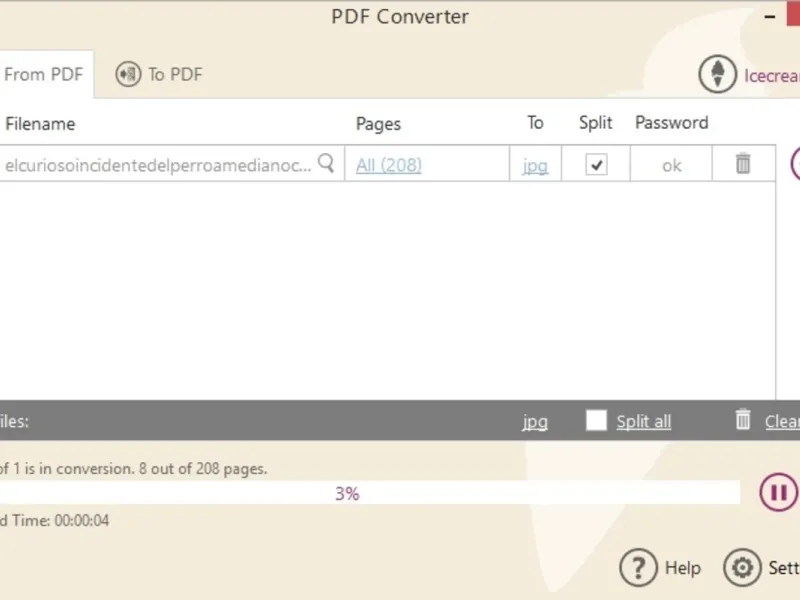Click the ok password cell
The image size is (800, 600).
671,165
